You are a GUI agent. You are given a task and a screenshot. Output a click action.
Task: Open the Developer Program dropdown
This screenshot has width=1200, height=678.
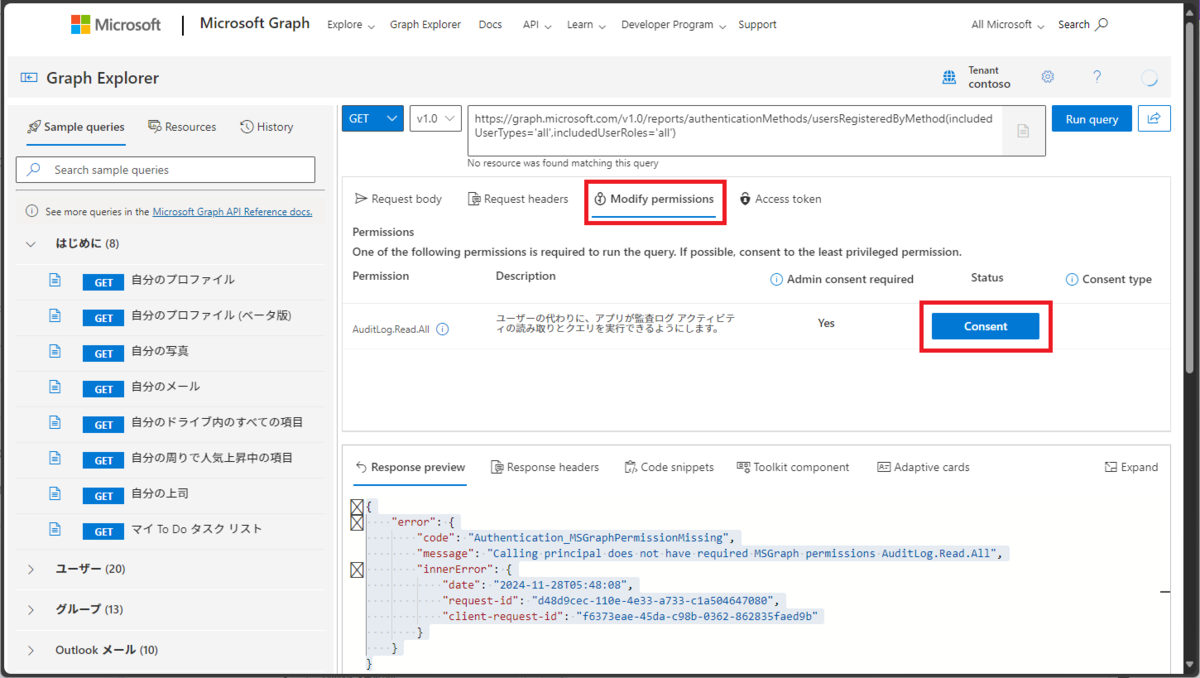[673, 25]
